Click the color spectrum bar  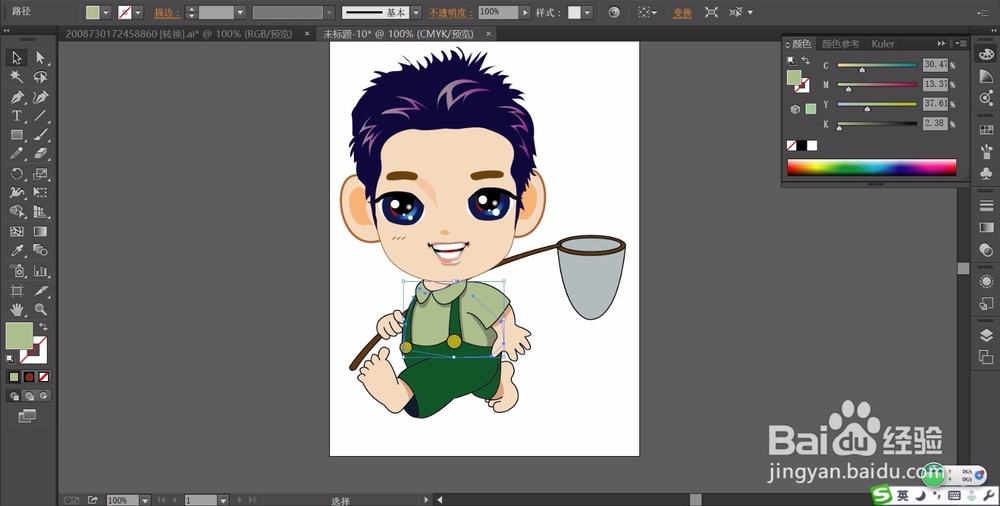872,167
